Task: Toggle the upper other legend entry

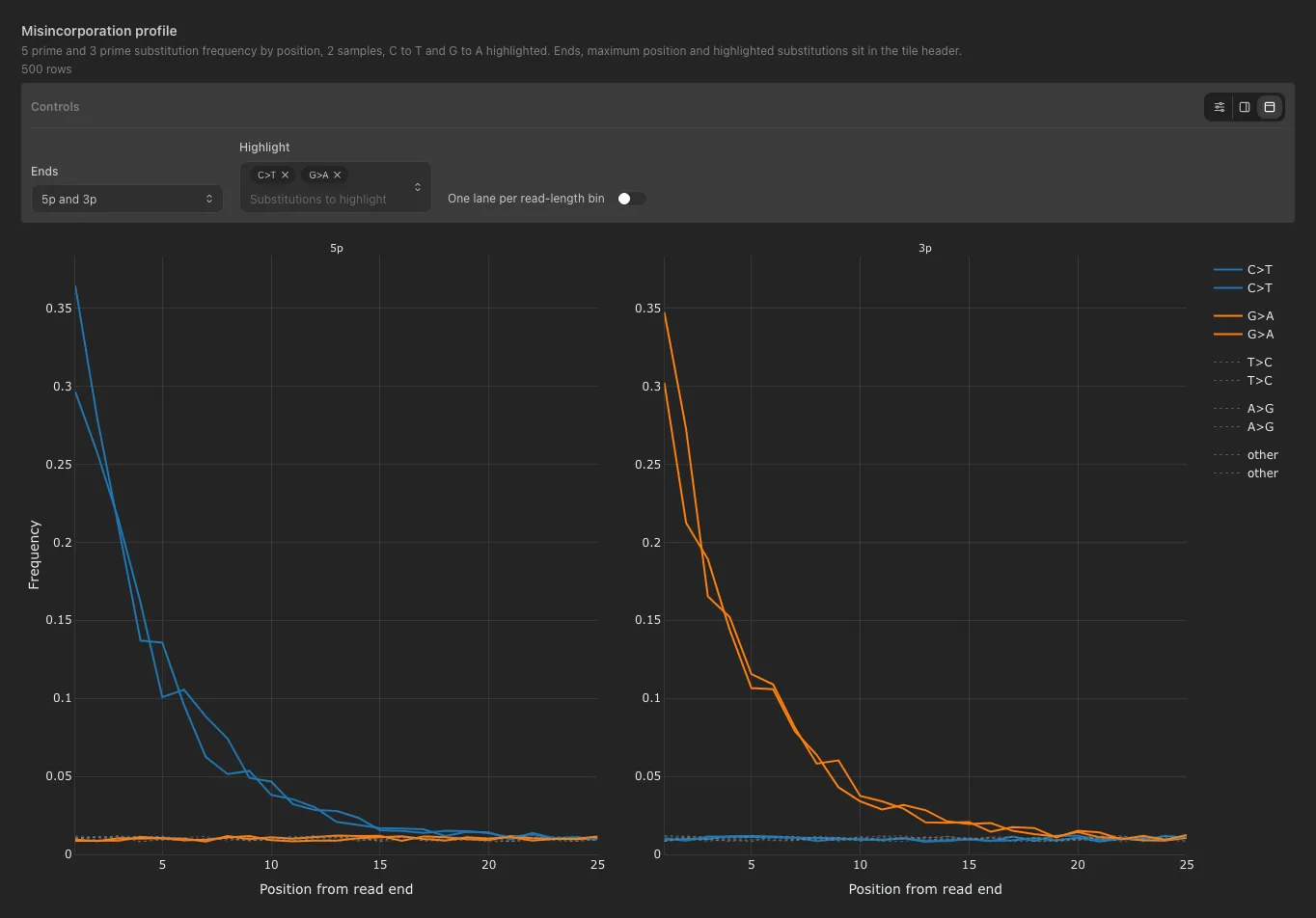Action: pos(1246,455)
